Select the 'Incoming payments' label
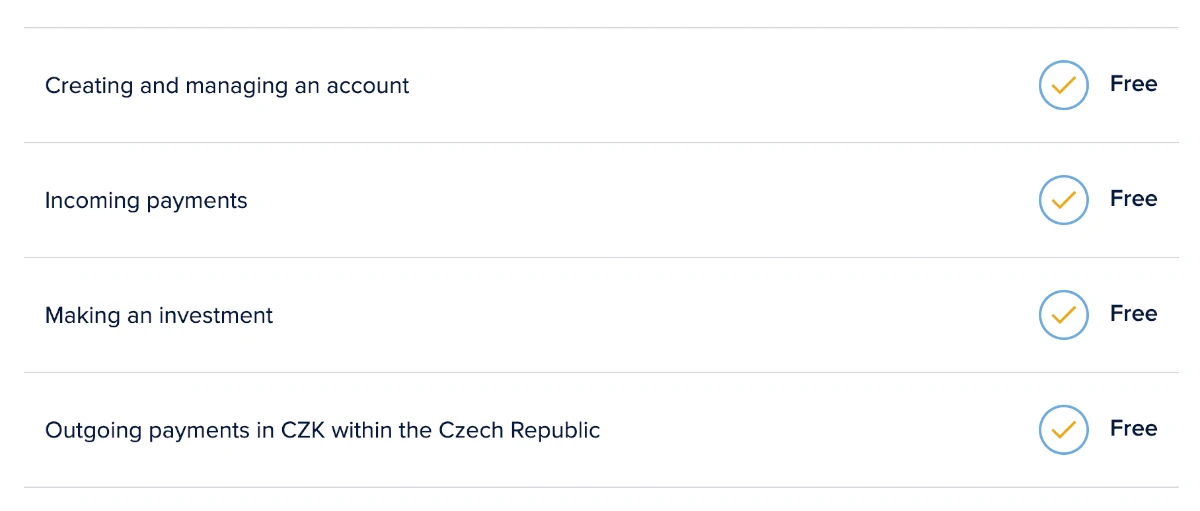The image size is (1200, 511). [146, 201]
